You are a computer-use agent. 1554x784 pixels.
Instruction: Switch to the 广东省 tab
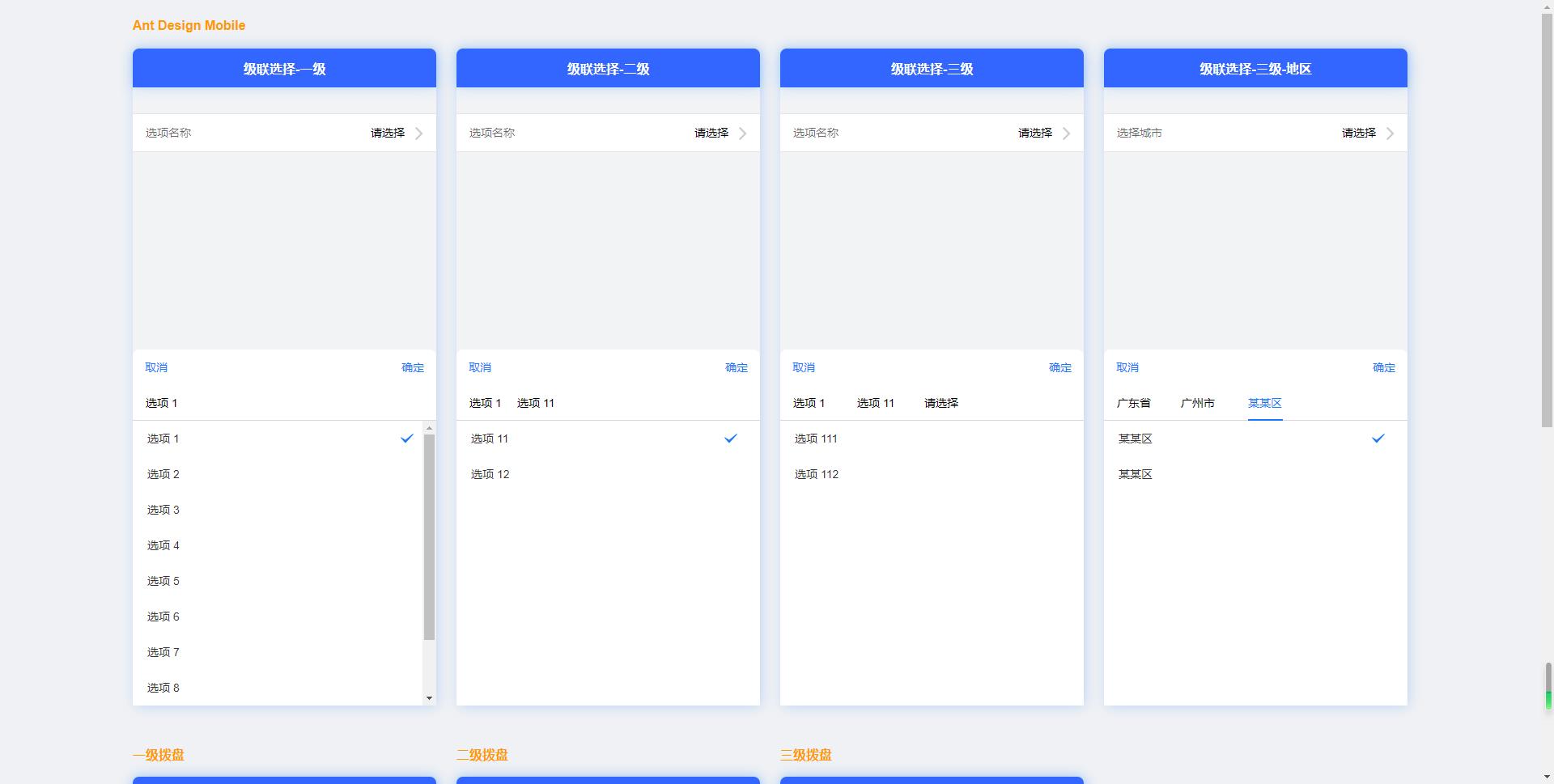click(1134, 403)
